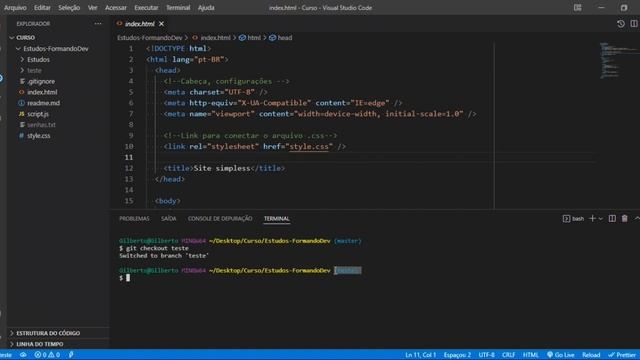Open the Explorer more actions ellipsis
This screenshot has height=360, width=640.
[x=98, y=24]
